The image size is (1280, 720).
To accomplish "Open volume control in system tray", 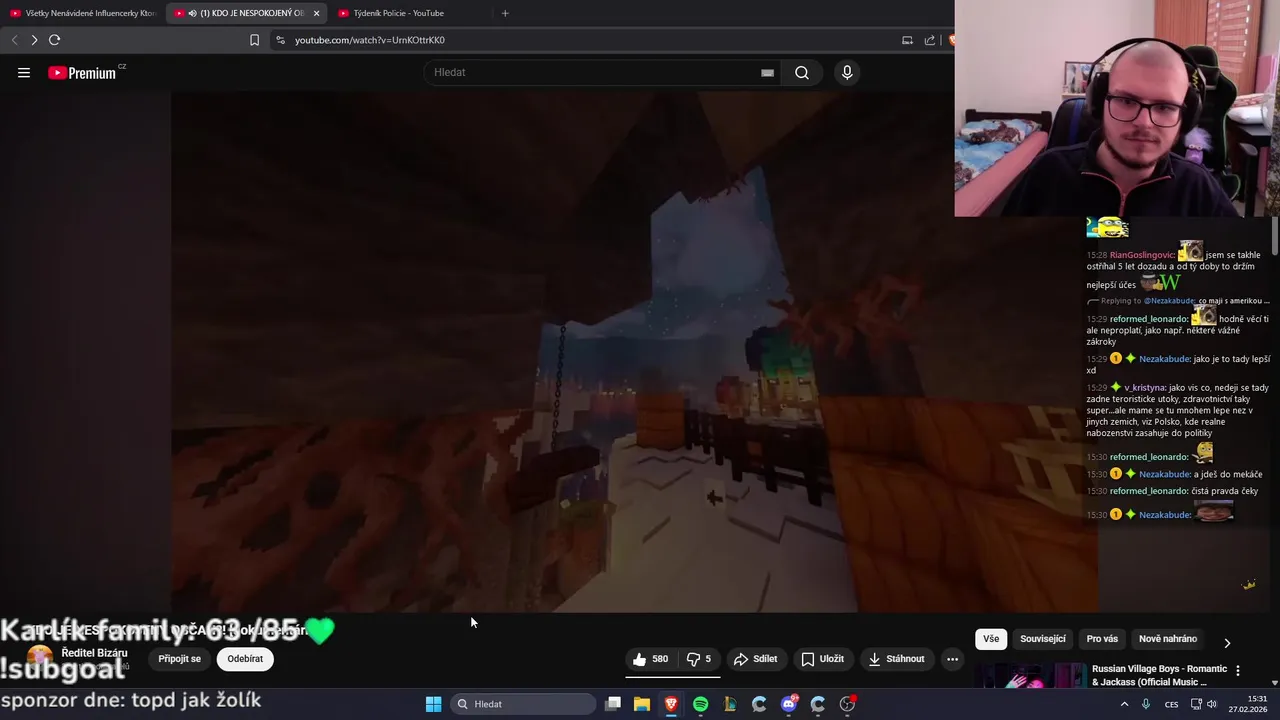I will click(1212, 704).
